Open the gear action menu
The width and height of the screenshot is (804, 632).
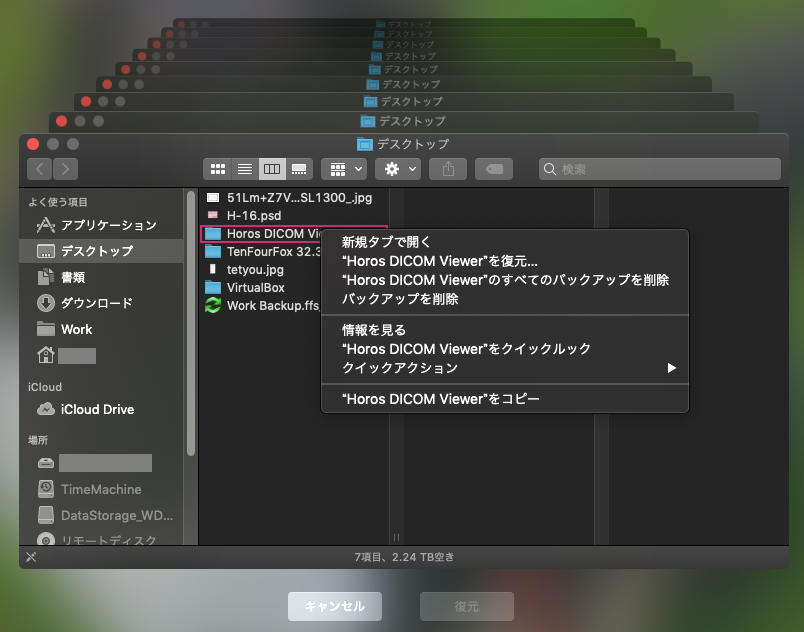pos(398,169)
